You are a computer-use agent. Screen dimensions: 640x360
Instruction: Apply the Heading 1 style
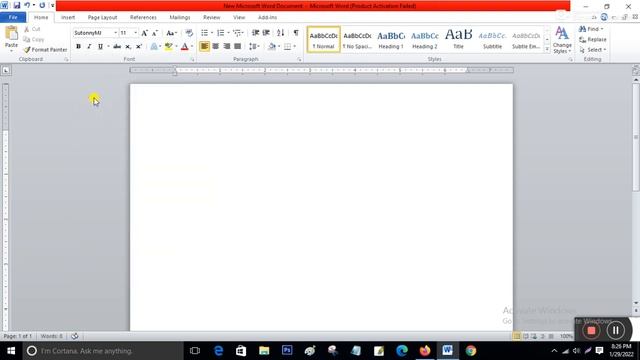click(x=391, y=40)
